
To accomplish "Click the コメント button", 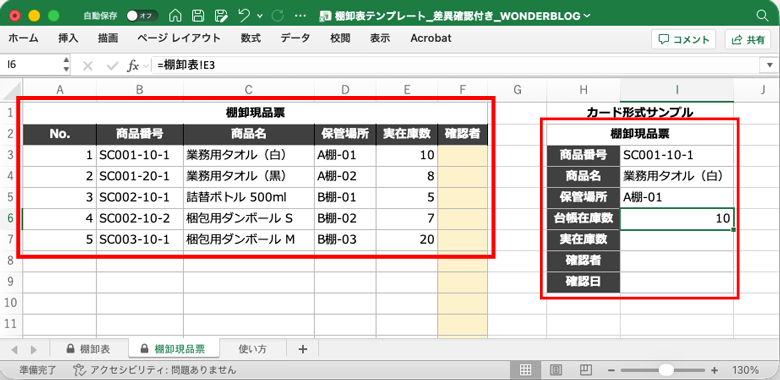I will pos(683,40).
